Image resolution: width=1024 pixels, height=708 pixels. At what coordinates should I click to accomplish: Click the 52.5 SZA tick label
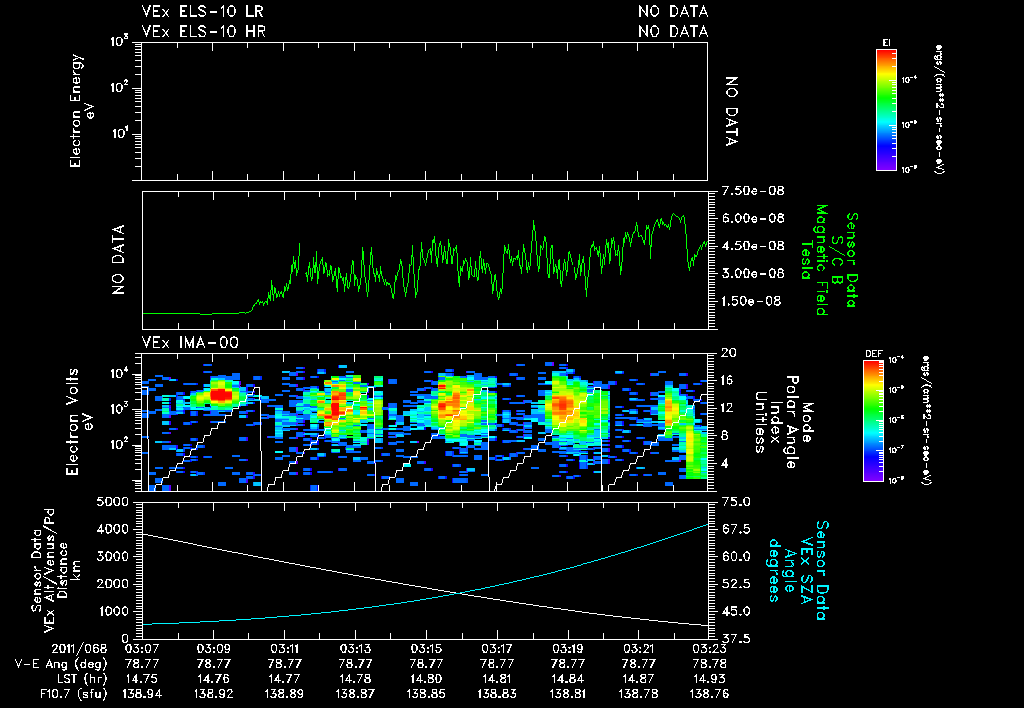click(736, 585)
